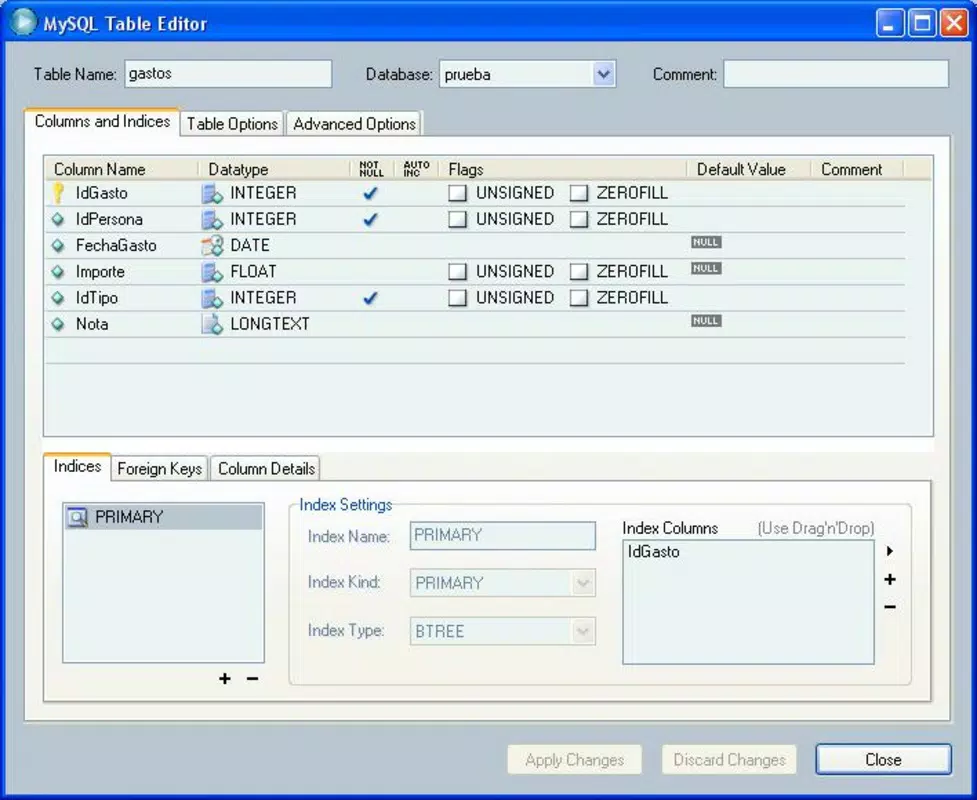Click the DATE datatype icon in FechaGasto row

(x=212, y=246)
